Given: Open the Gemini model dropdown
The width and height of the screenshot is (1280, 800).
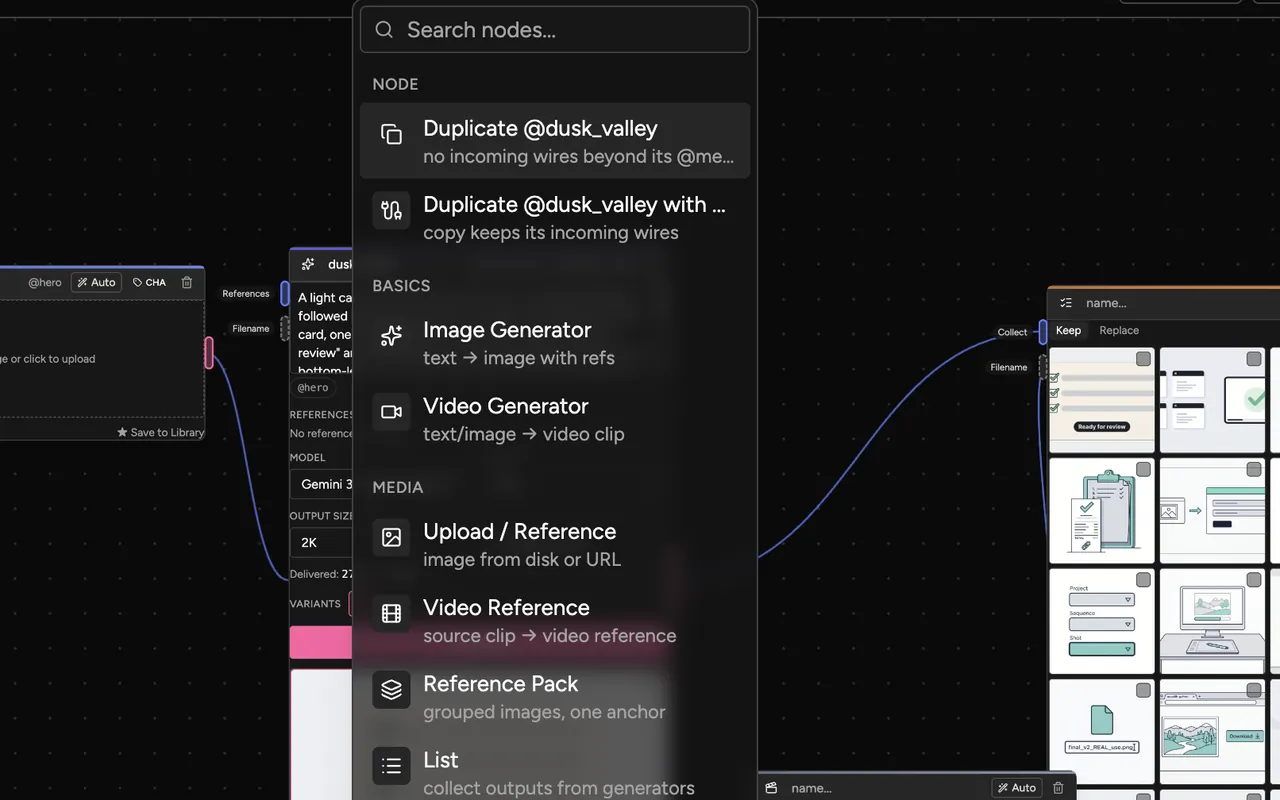Looking at the screenshot, I should 322,484.
